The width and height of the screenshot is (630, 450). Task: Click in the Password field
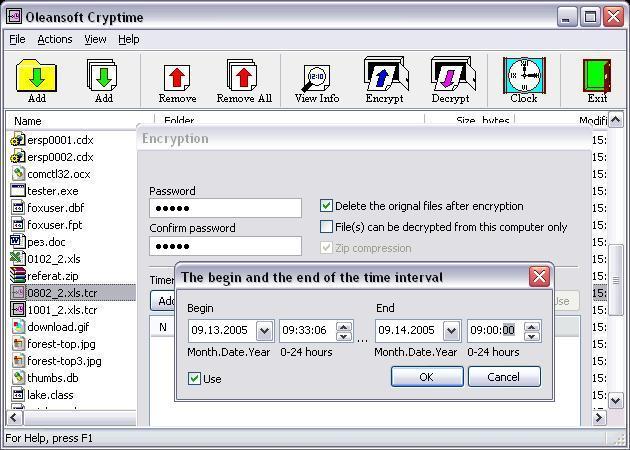click(x=225, y=208)
